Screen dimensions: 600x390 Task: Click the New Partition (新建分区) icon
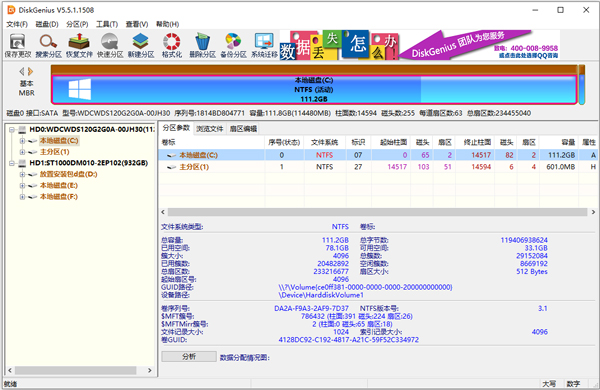click(x=141, y=45)
